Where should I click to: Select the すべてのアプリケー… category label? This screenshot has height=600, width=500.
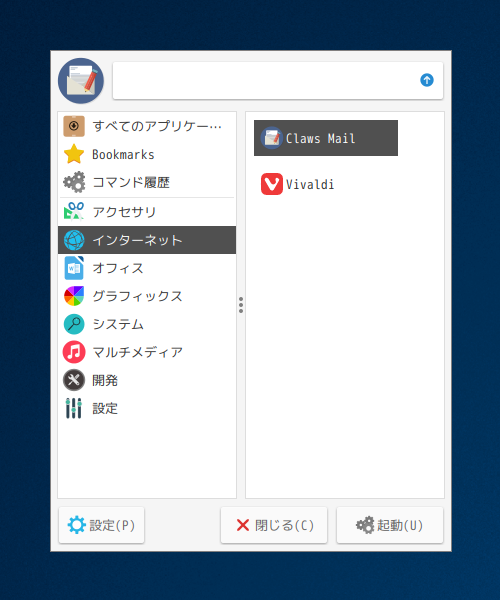(x=157, y=126)
